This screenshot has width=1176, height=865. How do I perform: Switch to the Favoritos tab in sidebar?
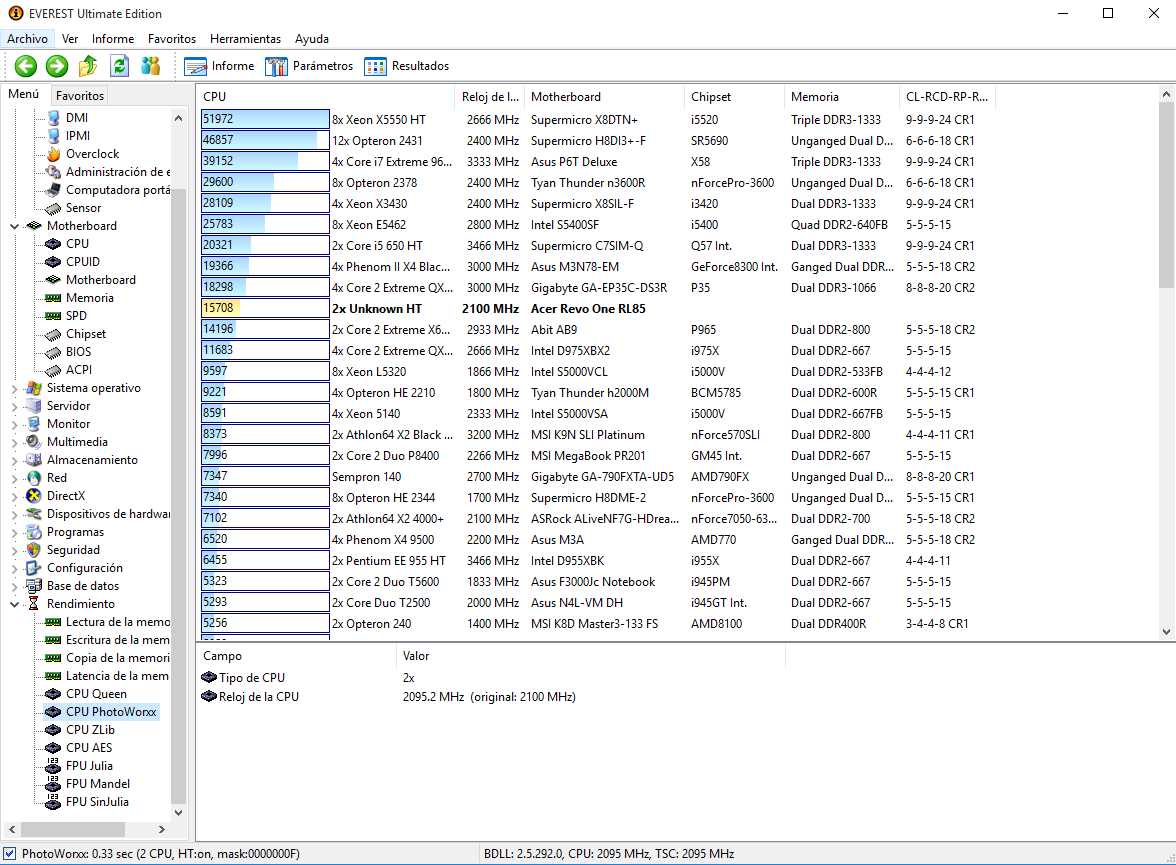tap(80, 95)
